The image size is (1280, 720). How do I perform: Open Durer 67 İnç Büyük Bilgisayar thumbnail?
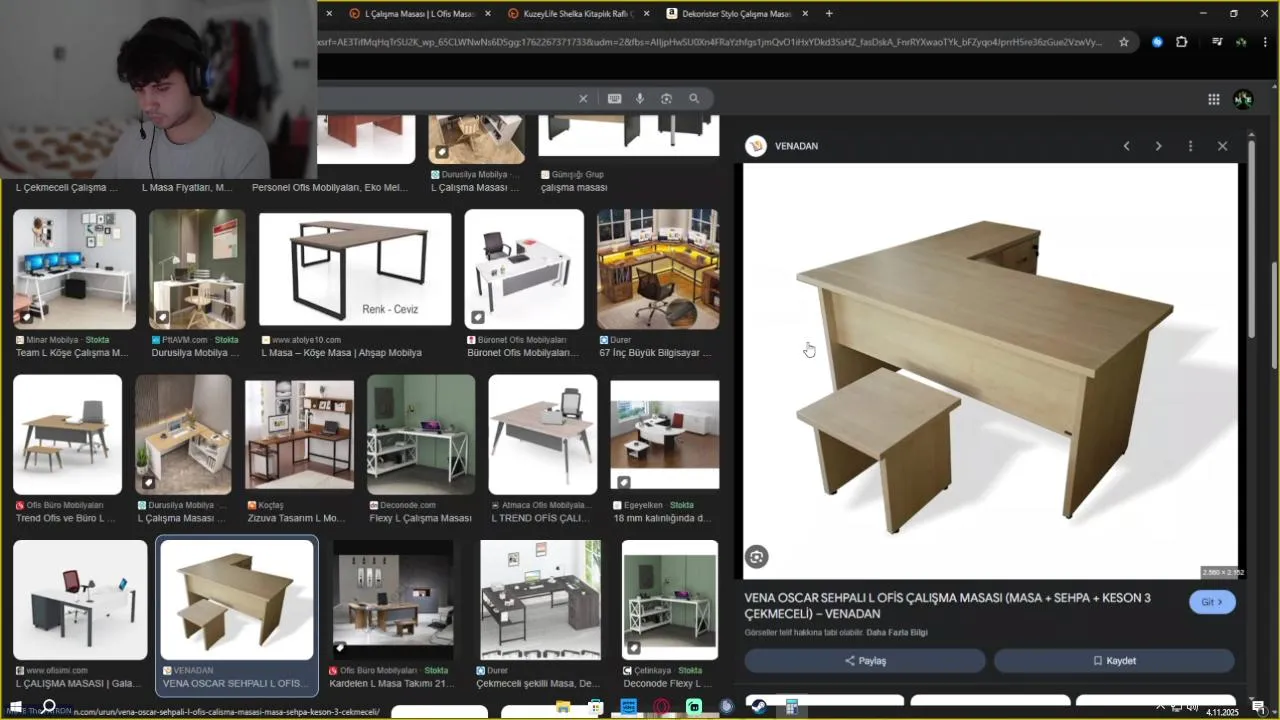(x=658, y=269)
